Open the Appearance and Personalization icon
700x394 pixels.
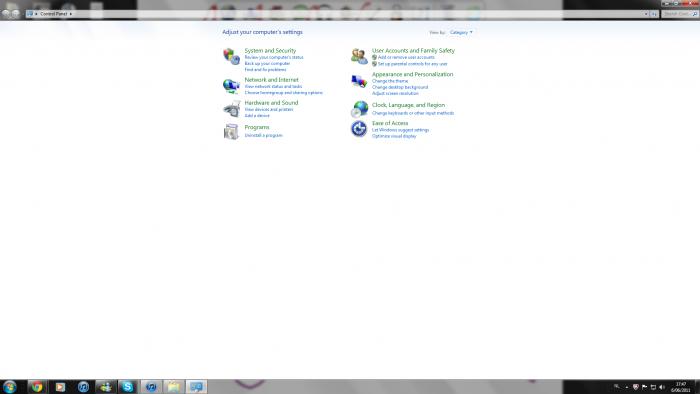tap(359, 81)
